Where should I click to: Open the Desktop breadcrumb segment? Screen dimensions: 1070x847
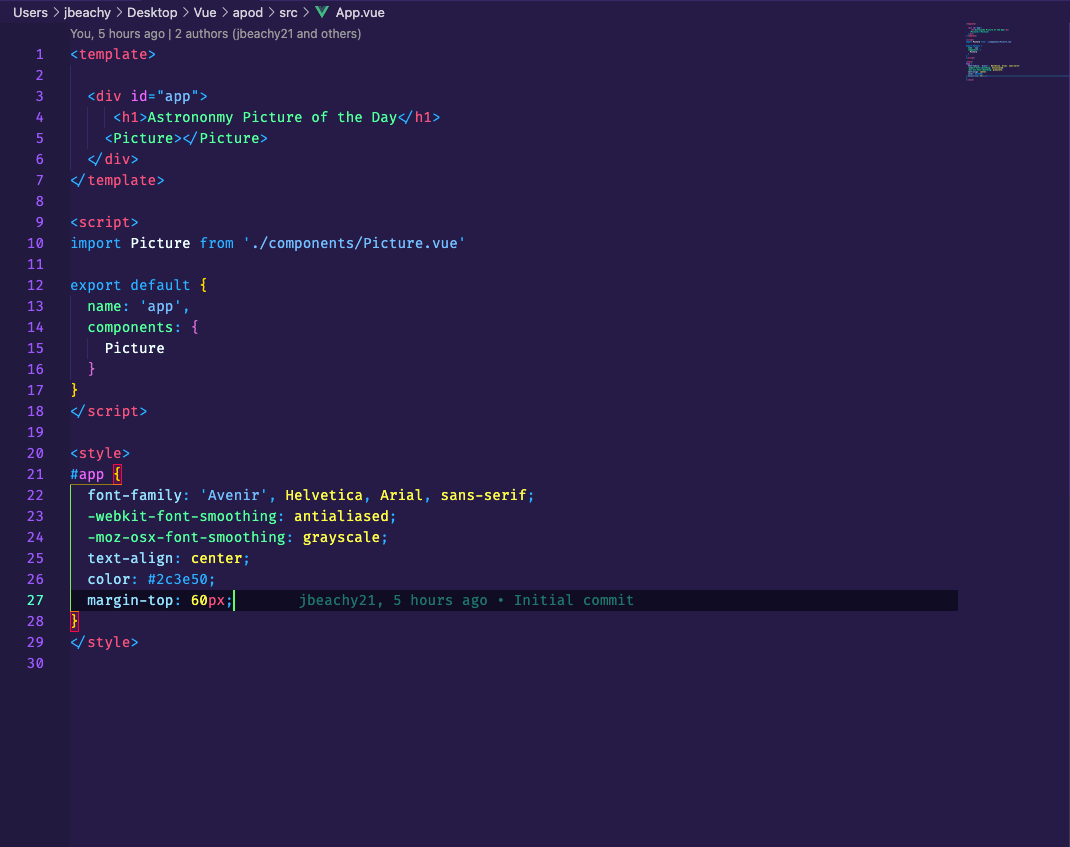click(x=152, y=12)
